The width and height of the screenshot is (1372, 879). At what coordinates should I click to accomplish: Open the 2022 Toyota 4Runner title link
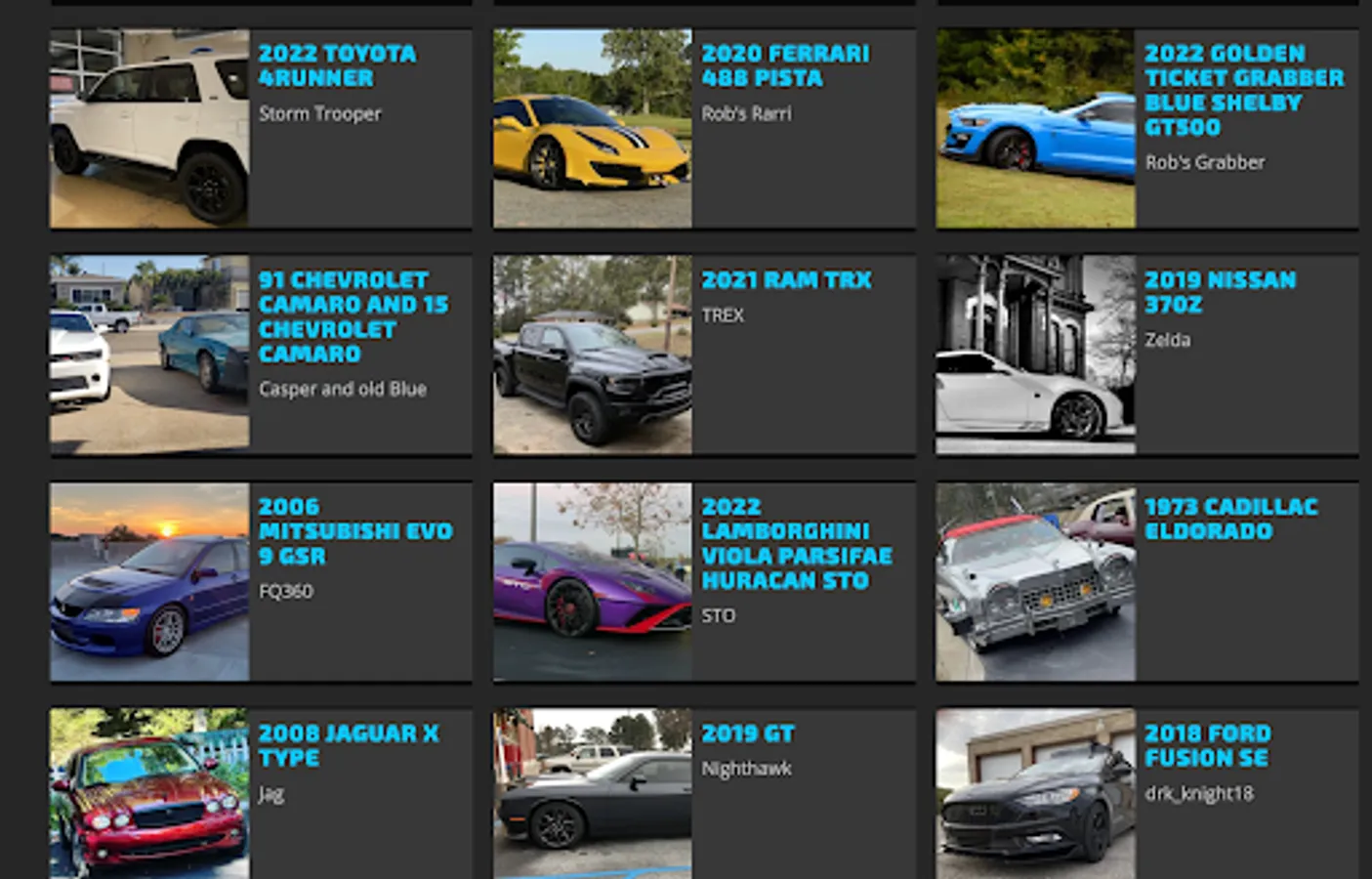(337, 65)
